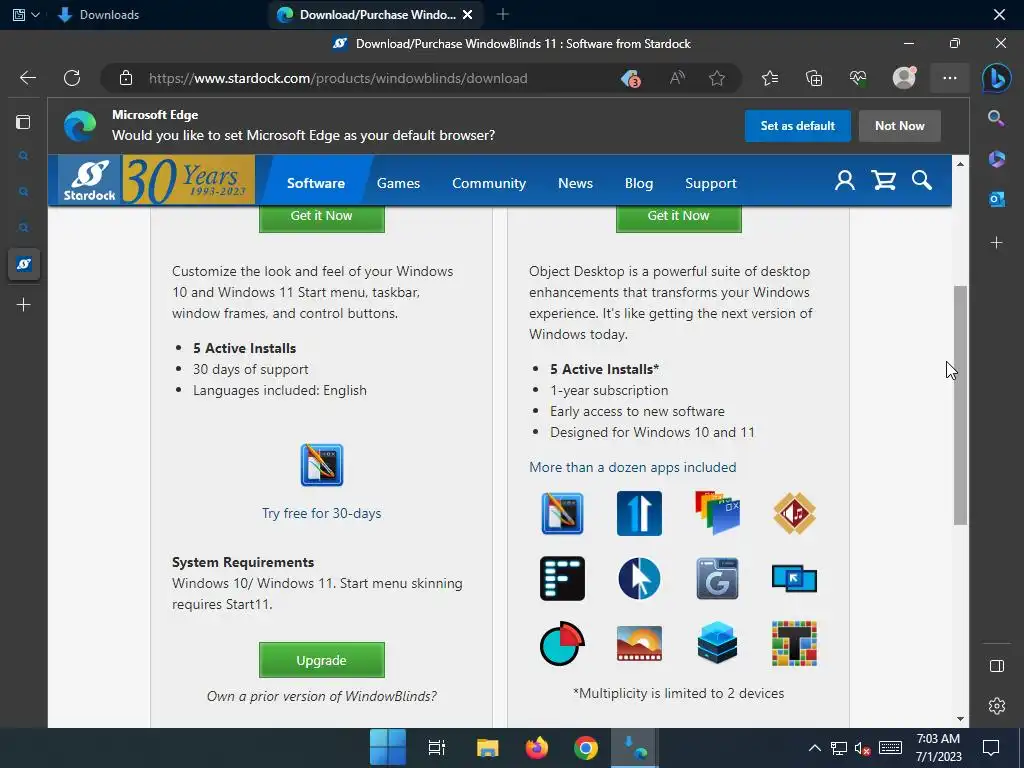The image size is (1024, 768).
Task: Show hidden tray icons chevron
Action: [x=814, y=748]
